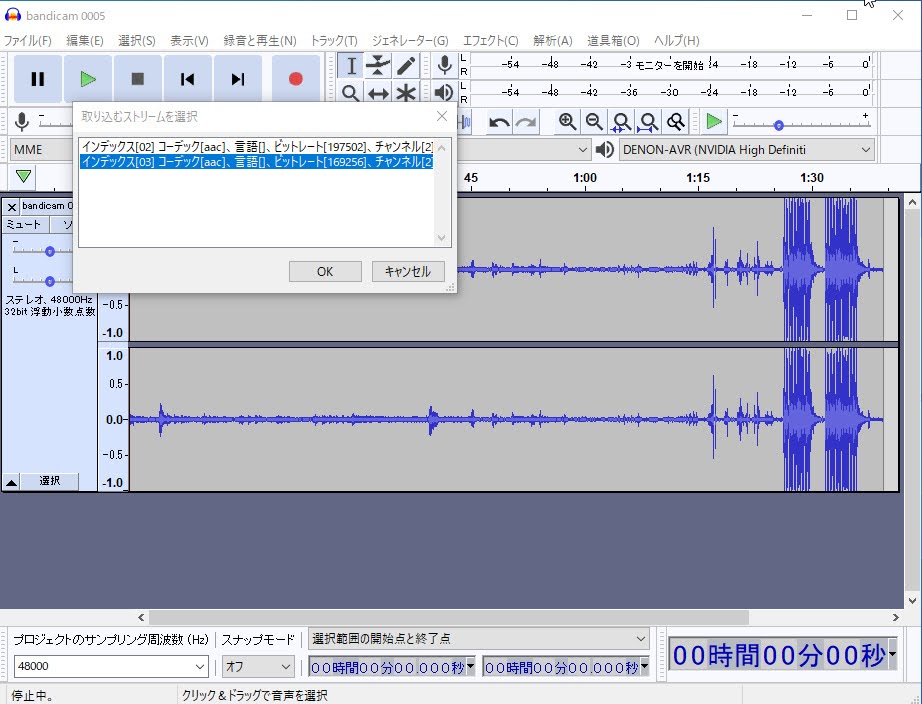Select stream インデックス[02] in the list
This screenshot has height=704, width=922.
(257, 147)
